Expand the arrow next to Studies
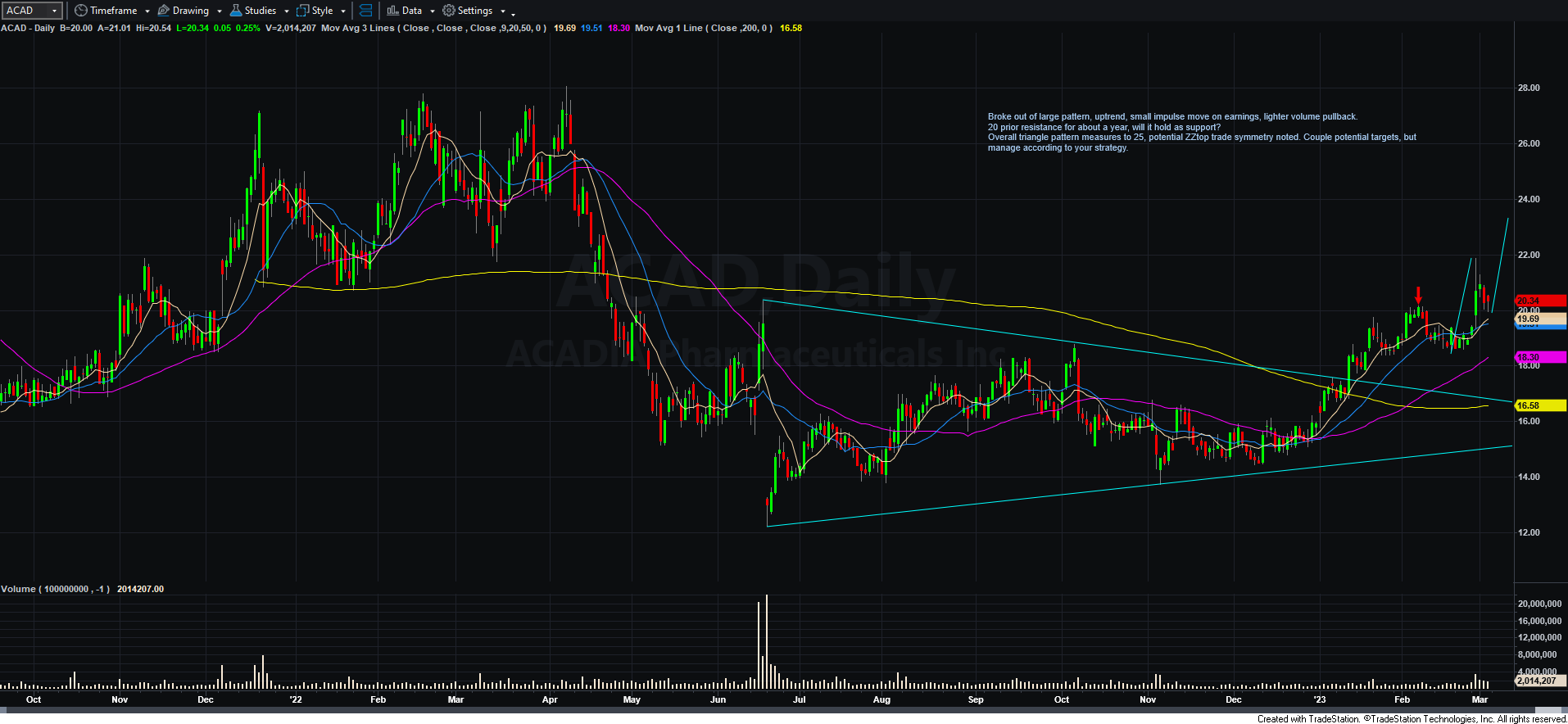Viewport: 1568px width, 724px height. (287, 11)
